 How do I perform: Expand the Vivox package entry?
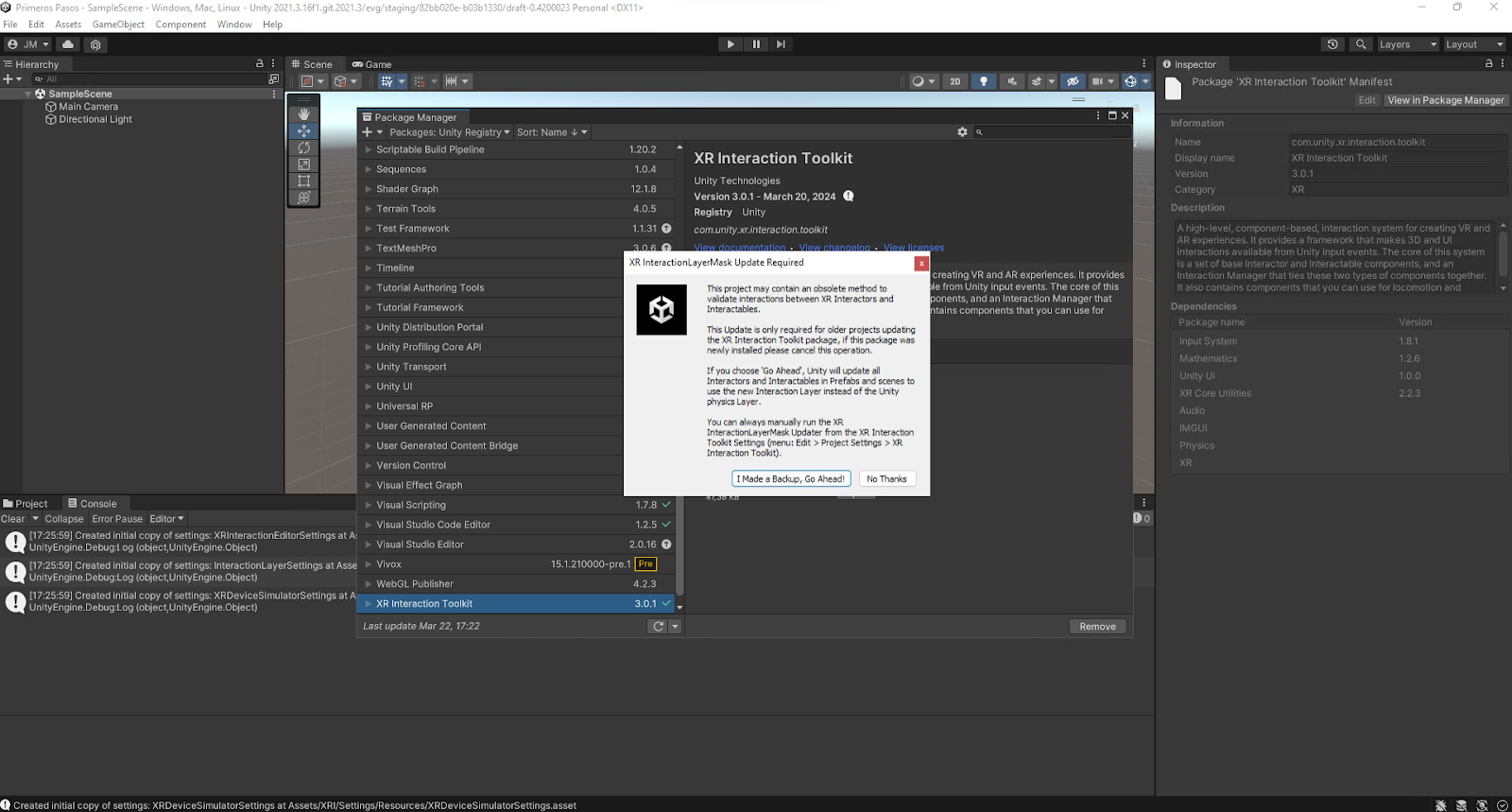point(369,564)
